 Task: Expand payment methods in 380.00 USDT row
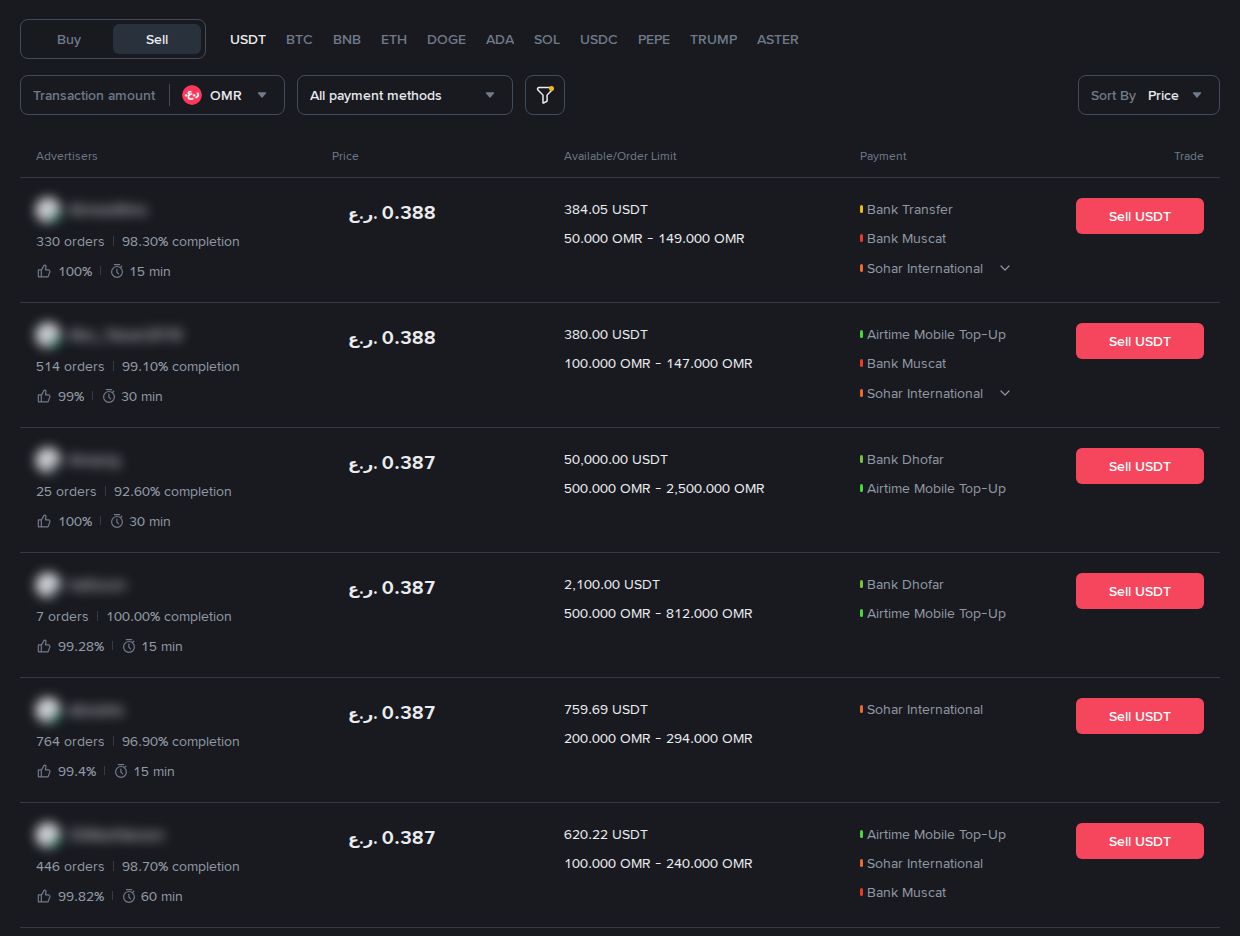(1005, 393)
